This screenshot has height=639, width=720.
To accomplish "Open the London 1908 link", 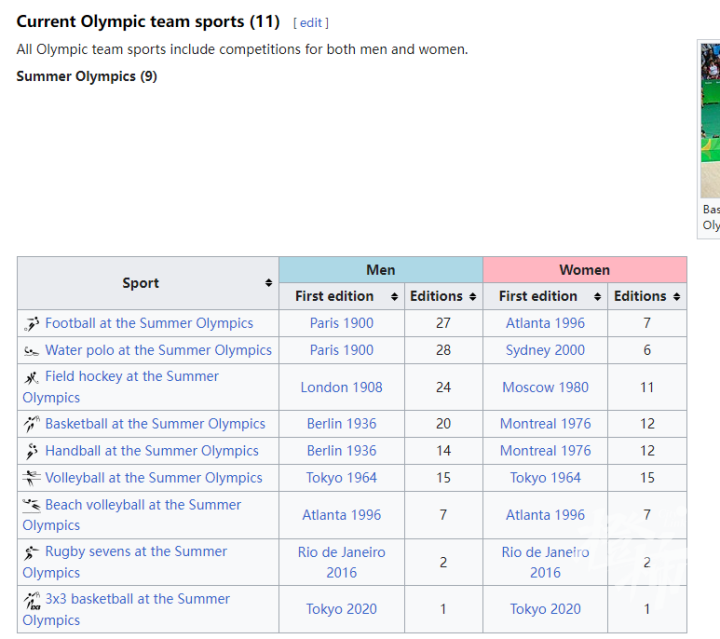I will coord(341,387).
